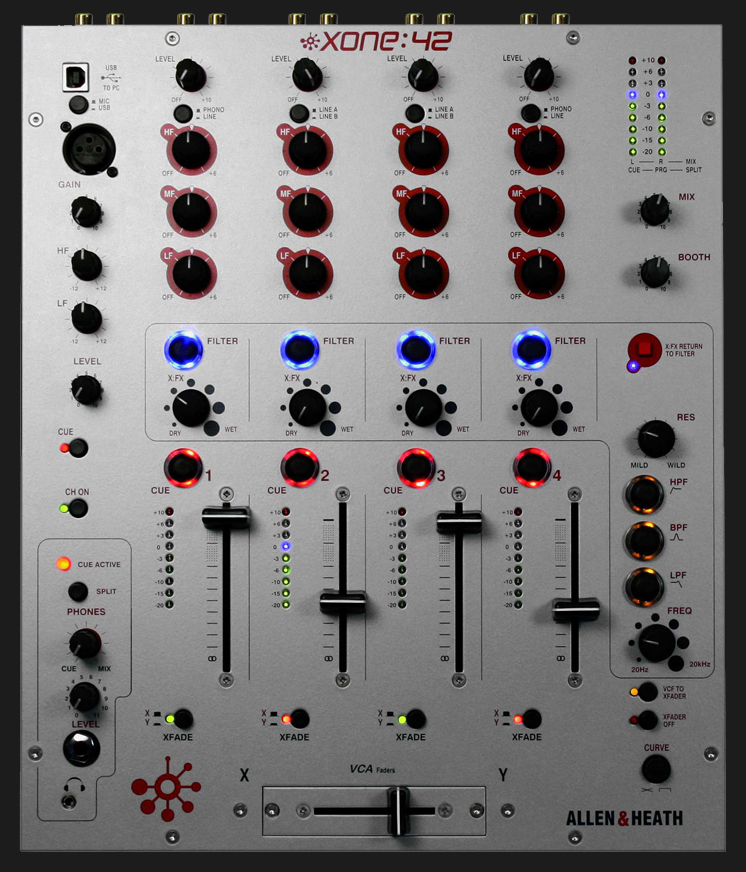Click the crossfader CURVE knob
The width and height of the screenshot is (746, 872).
coord(656,769)
